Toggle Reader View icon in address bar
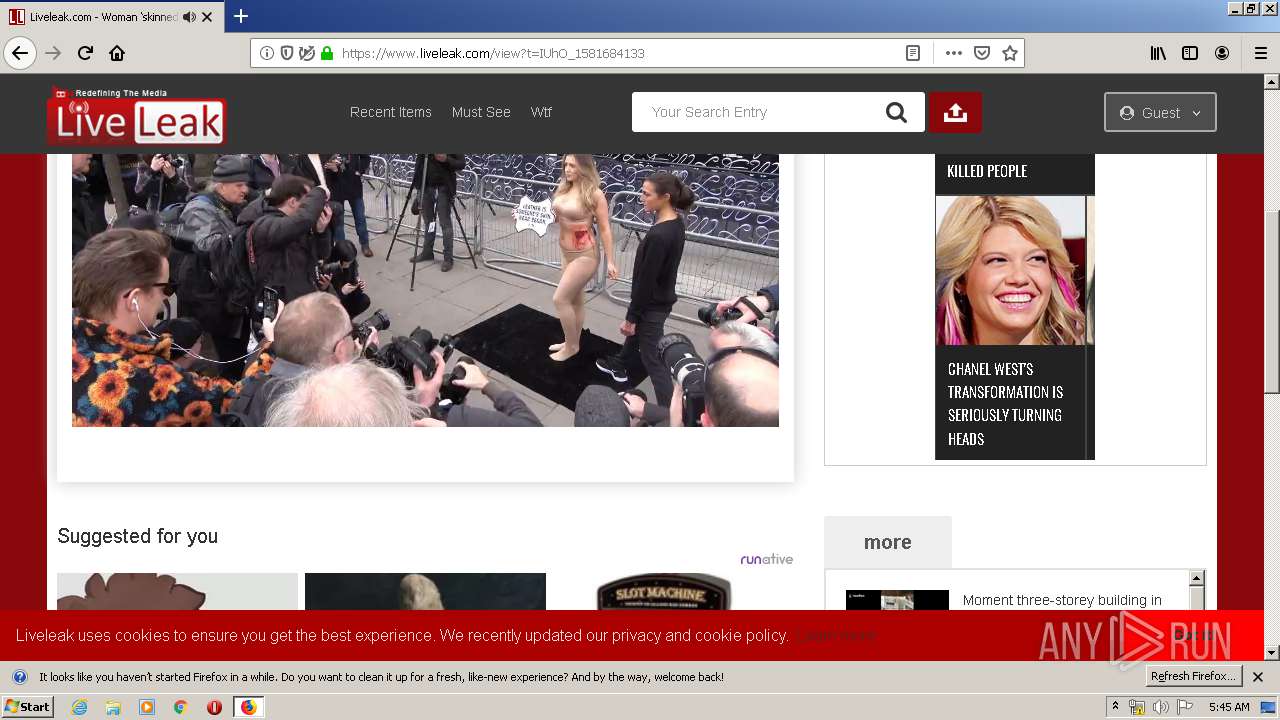The height and width of the screenshot is (720, 1280). point(912,53)
